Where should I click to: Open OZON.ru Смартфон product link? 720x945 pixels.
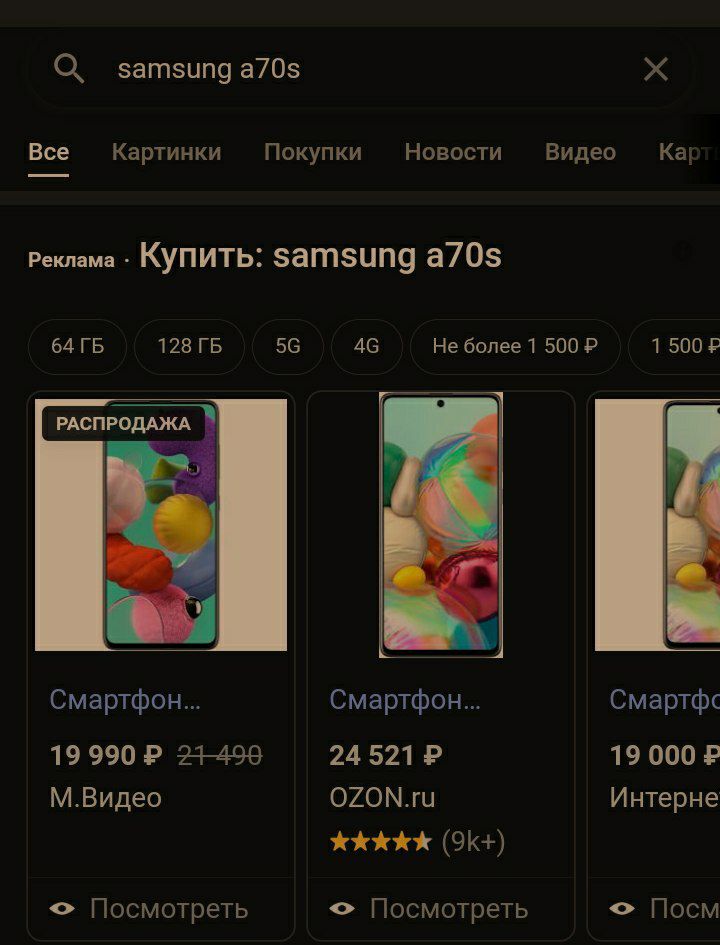pos(405,700)
